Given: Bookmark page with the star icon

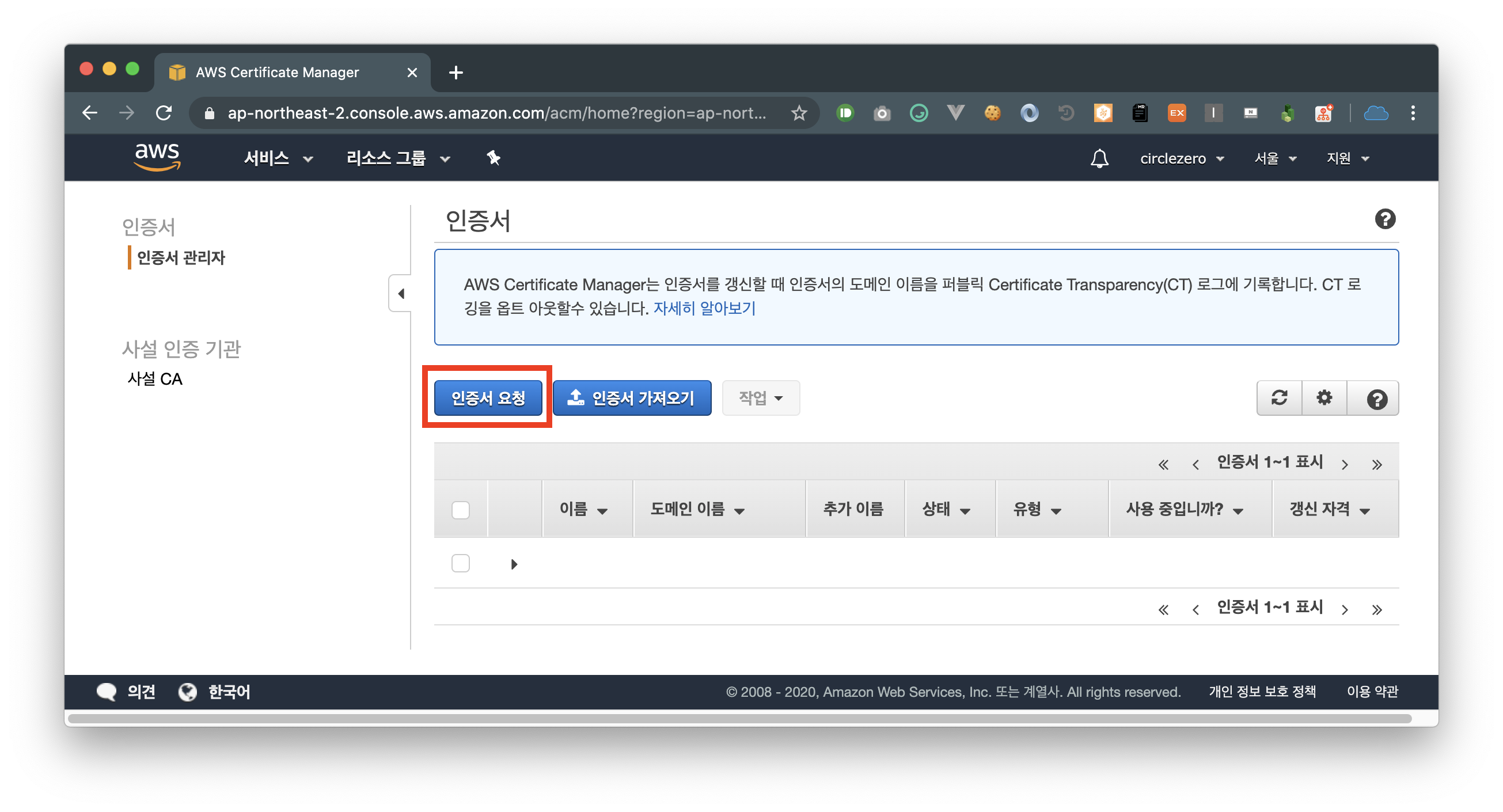Looking at the screenshot, I should [799, 113].
